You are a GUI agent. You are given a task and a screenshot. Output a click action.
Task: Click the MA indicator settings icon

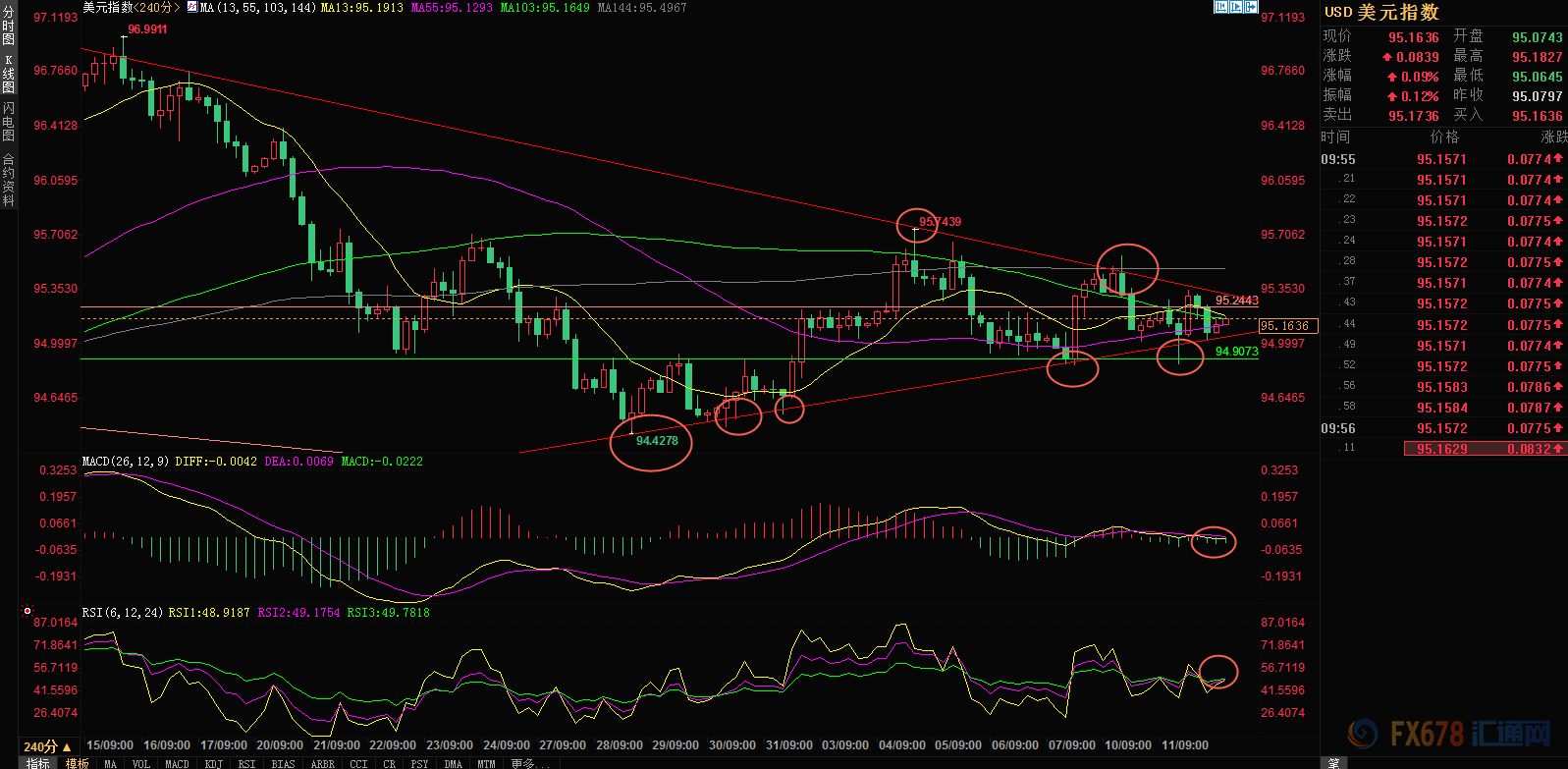pyautogui.click(x=191, y=7)
